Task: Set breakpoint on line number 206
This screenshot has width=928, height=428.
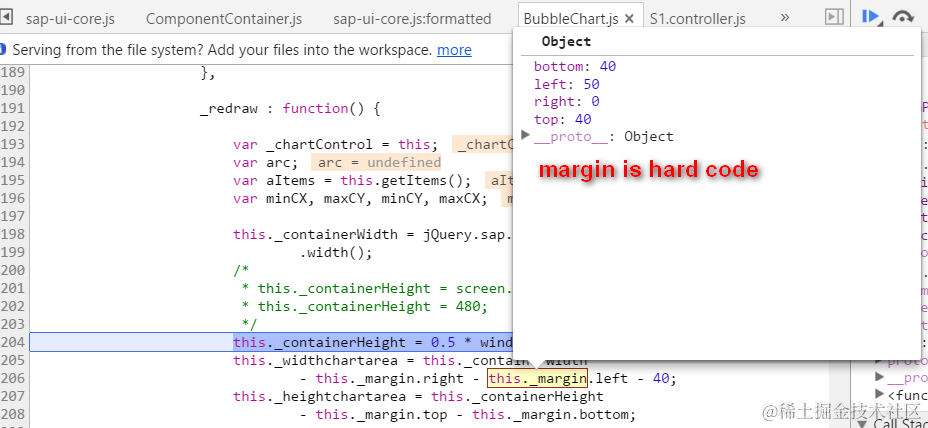Action: pos(12,378)
